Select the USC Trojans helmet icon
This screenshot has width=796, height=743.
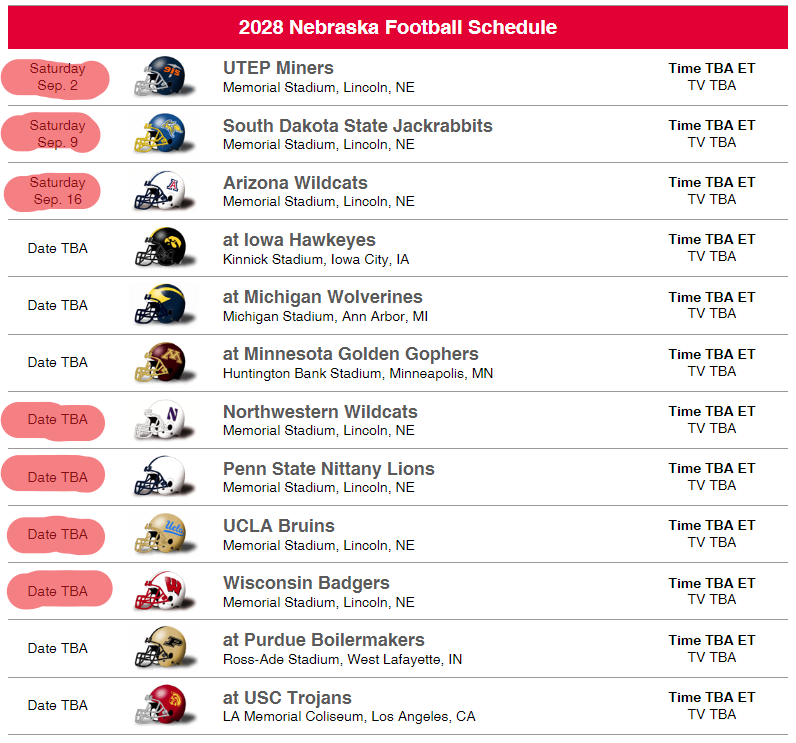(163, 705)
